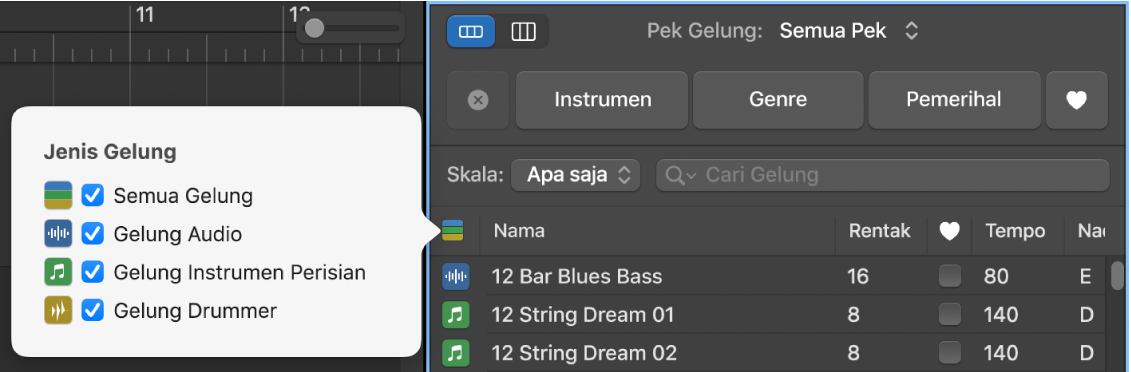Mark 12 String Dream 01 as favorite
This screenshot has height=372, width=1131.
click(950, 314)
